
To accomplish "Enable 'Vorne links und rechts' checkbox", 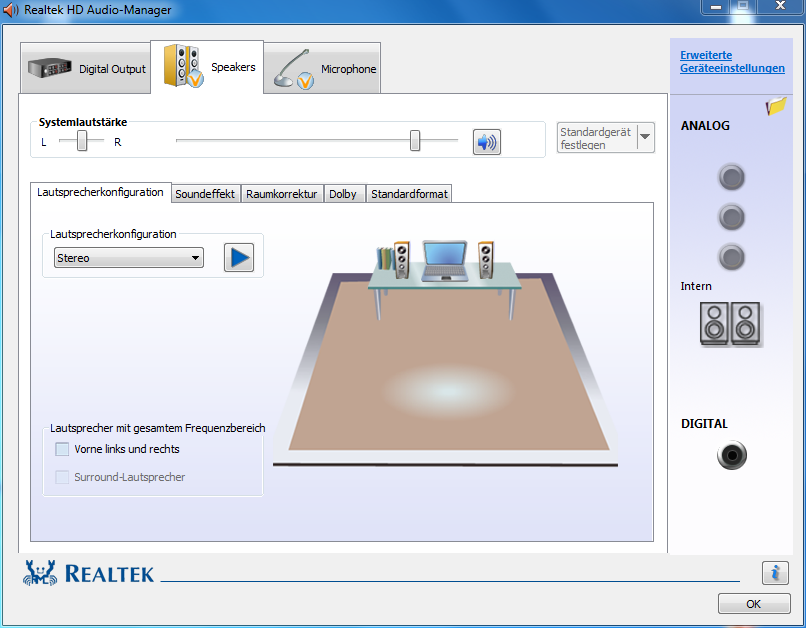I will 61,449.
